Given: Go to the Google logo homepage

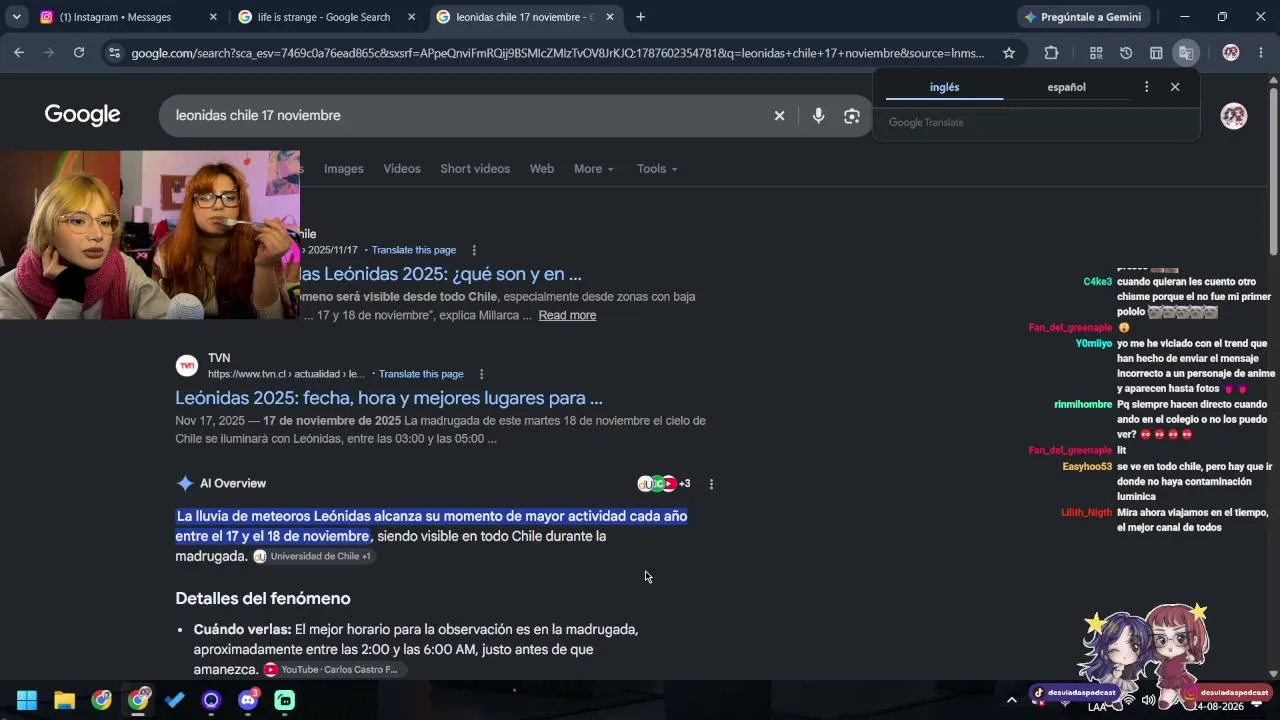Looking at the screenshot, I should [82, 115].
